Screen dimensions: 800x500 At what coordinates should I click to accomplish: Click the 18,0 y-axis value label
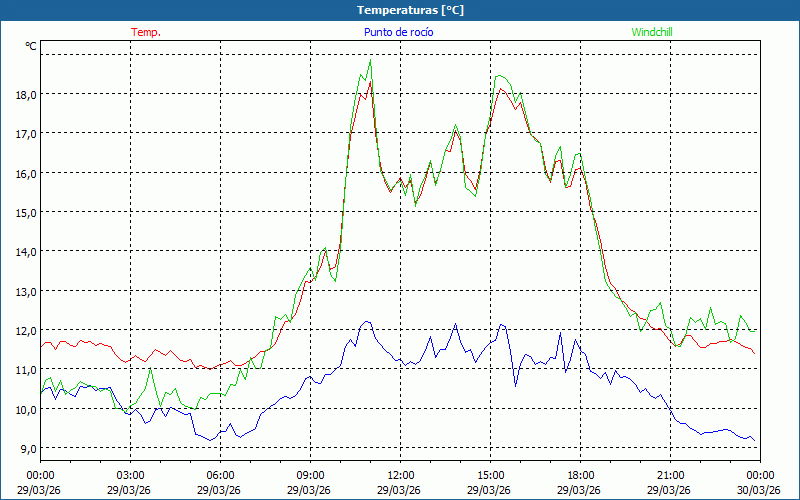coord(25,94)
